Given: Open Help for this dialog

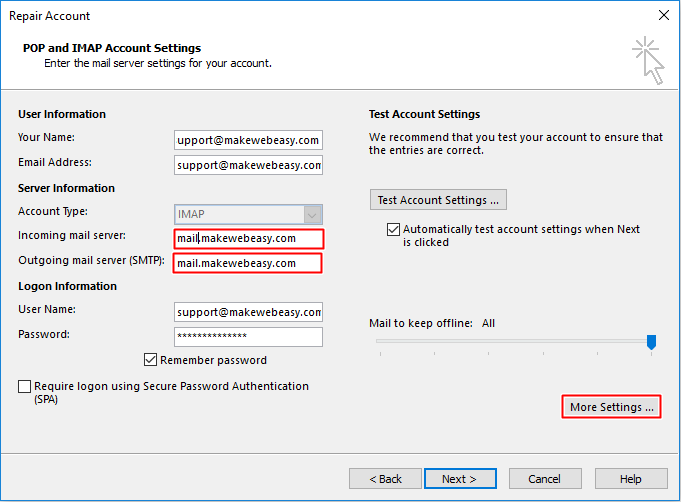Looking at the screenshot, I should (x=630, y=479).
